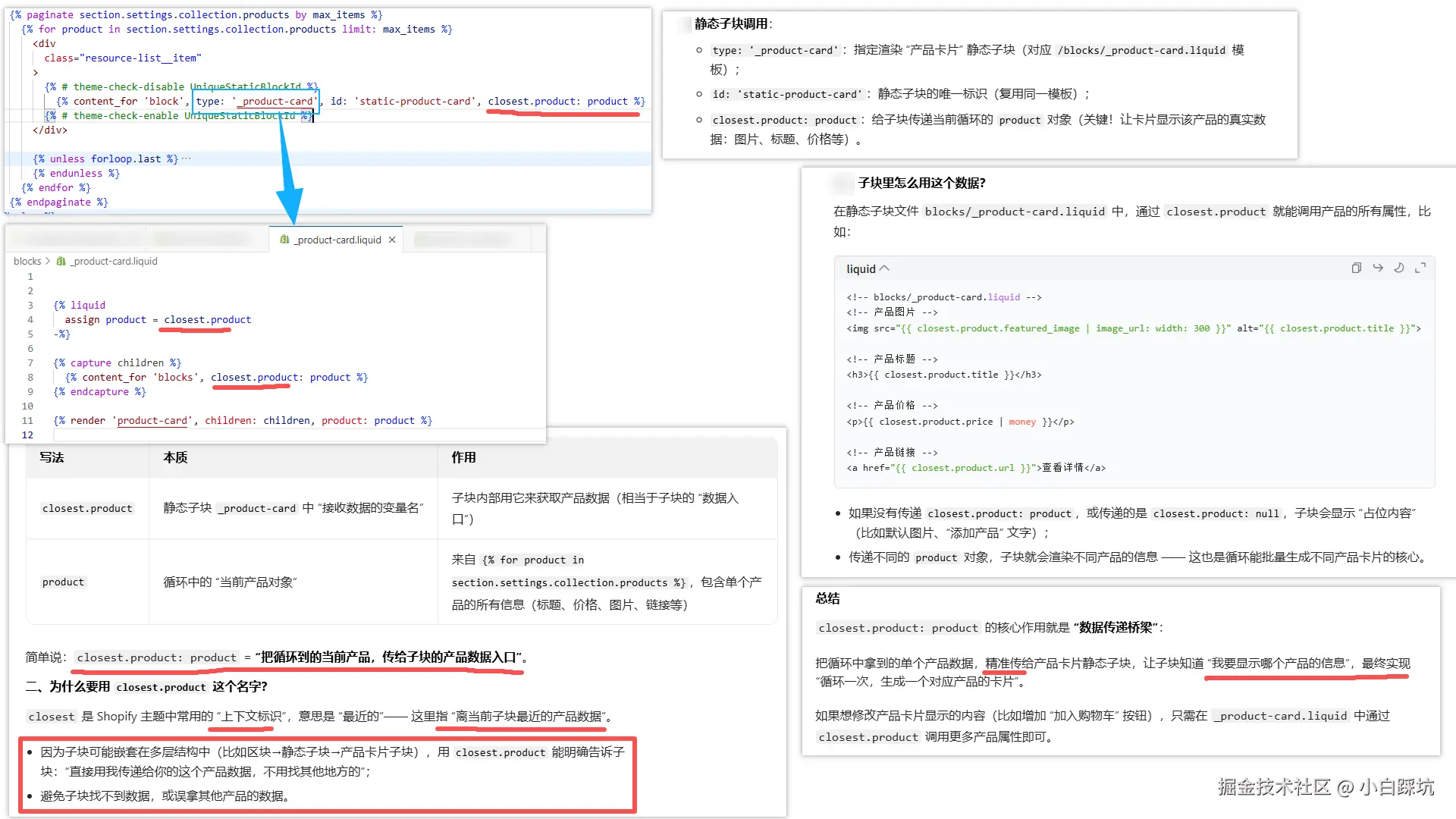Expand the liquid code block to fullscreen
1456x819 pixels.
tap(1420, 268)
